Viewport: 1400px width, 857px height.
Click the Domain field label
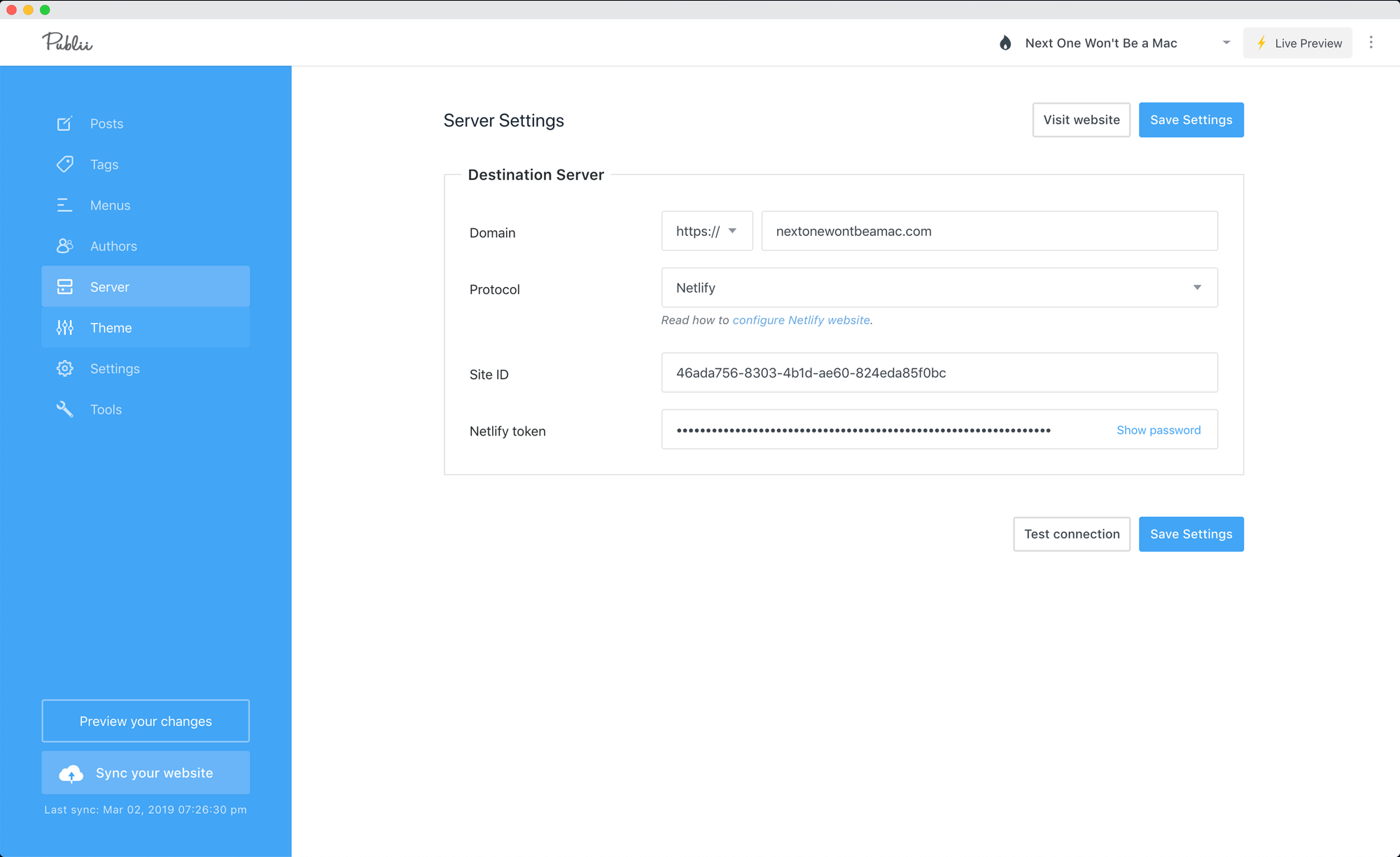[x=493, y=233]
